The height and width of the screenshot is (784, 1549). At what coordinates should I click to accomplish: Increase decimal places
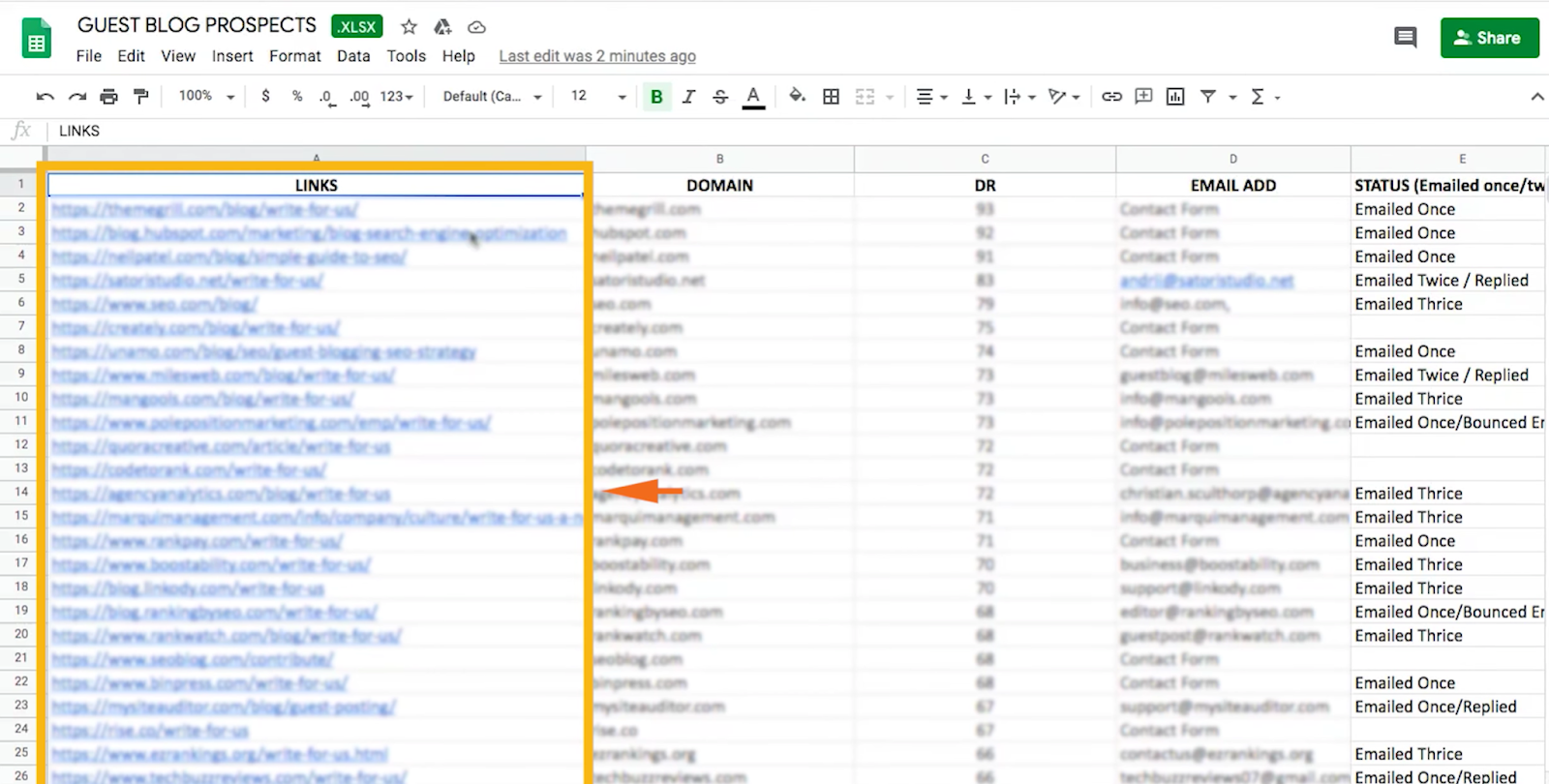pyautogui.click(x=359, y=97)
